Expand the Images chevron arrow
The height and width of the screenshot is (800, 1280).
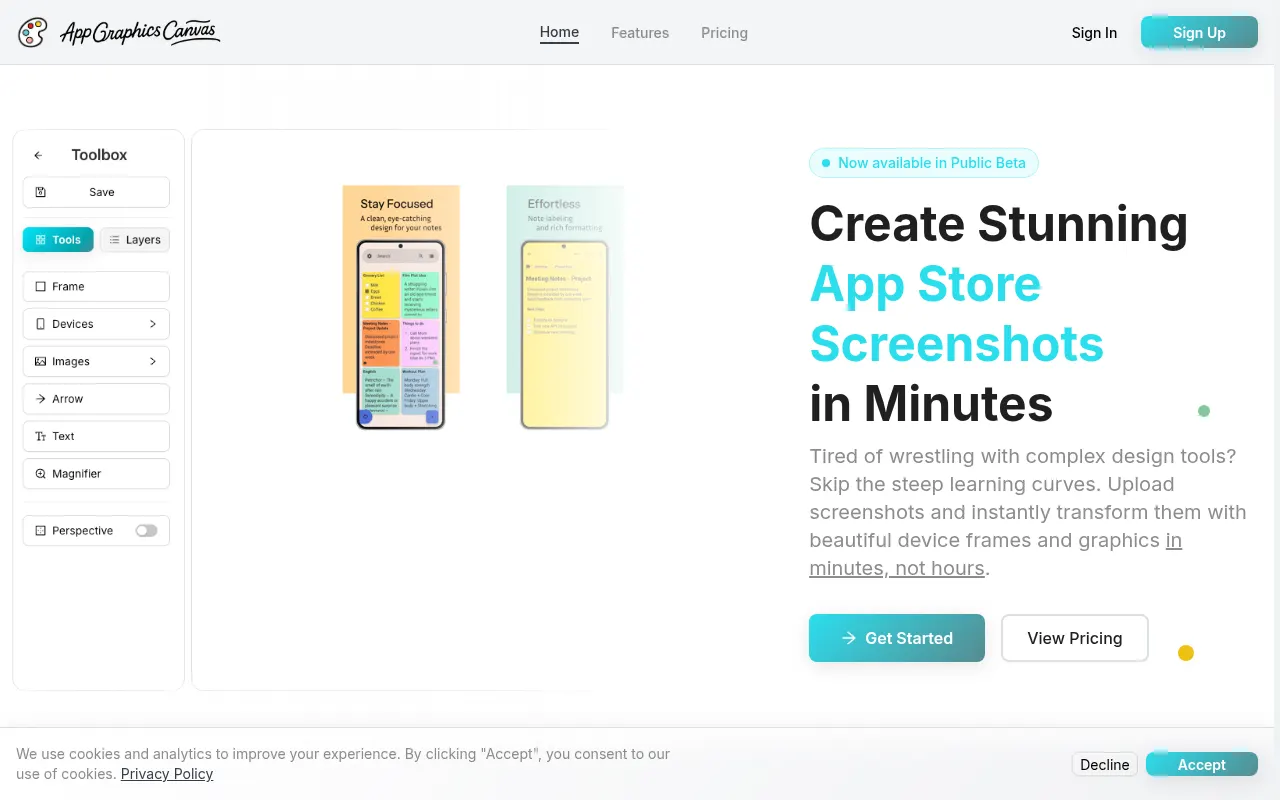pos(153,361)
